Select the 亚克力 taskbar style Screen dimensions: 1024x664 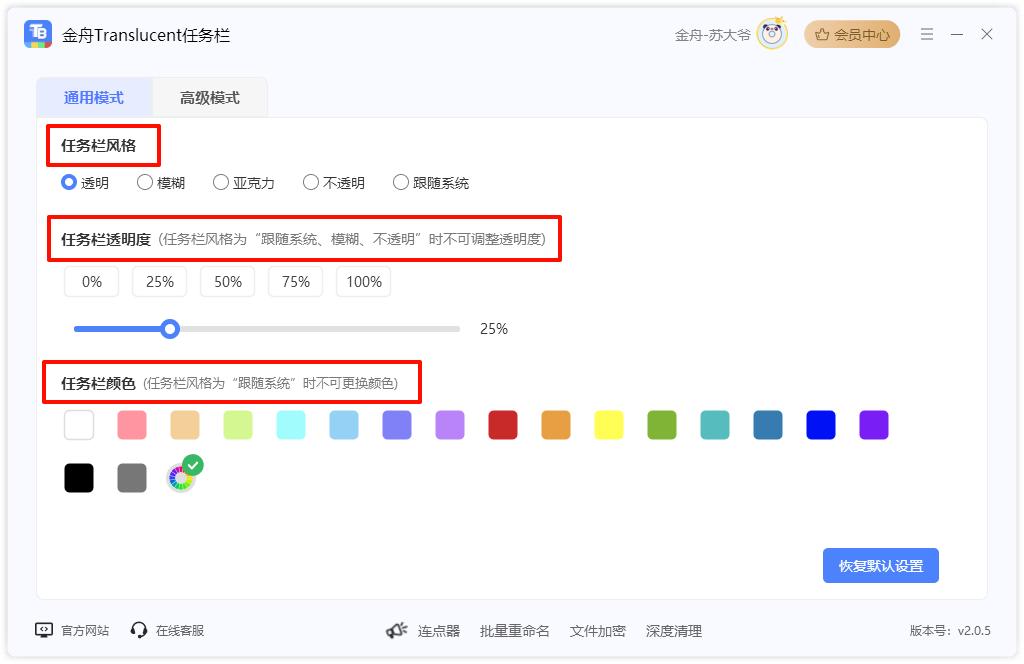pyautogui.click(x=221, y=182)
